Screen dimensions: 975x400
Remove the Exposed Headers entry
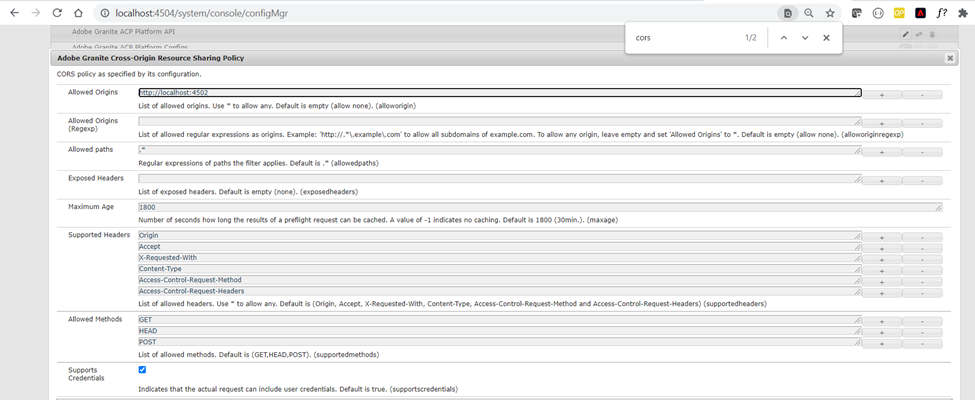pyautogui.click(x=922, y=180)
